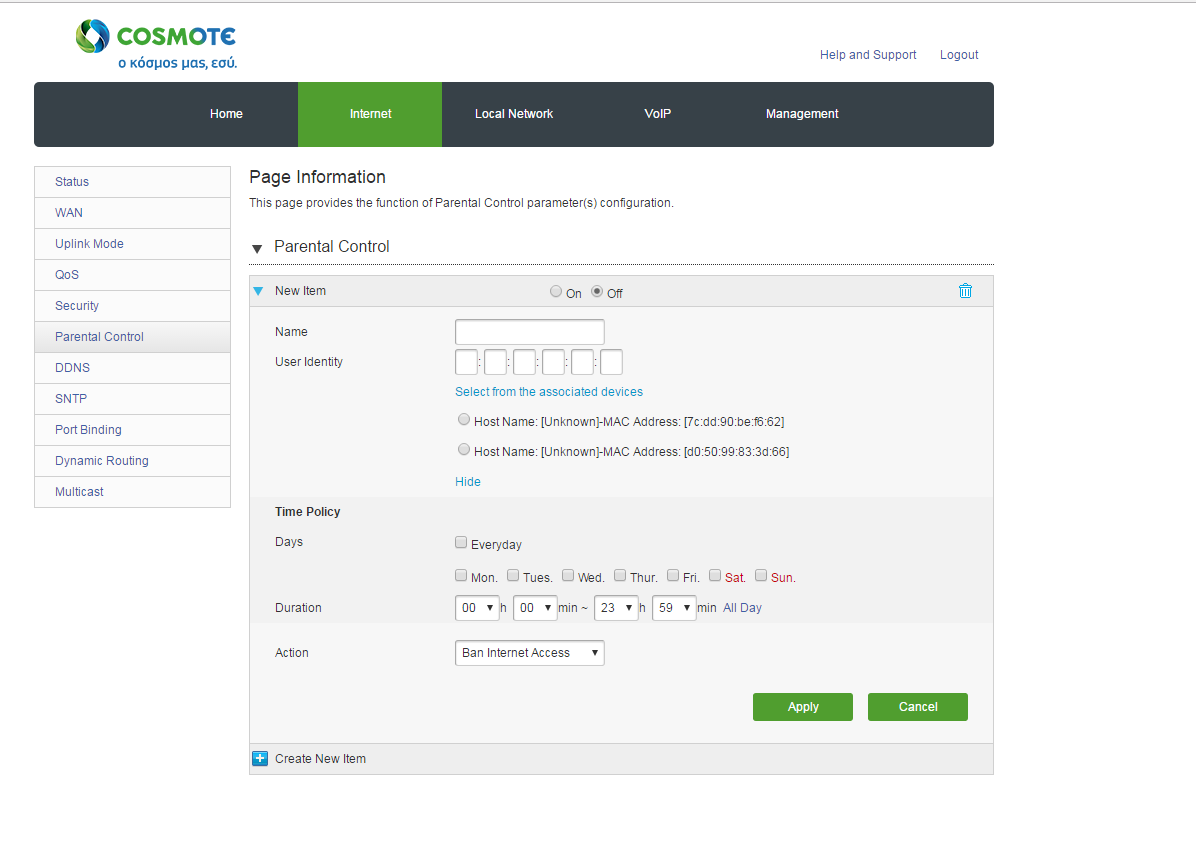
Task: Open the end minute dropdown showing 59
Action: pyautogui.click(x=674, y=608)
